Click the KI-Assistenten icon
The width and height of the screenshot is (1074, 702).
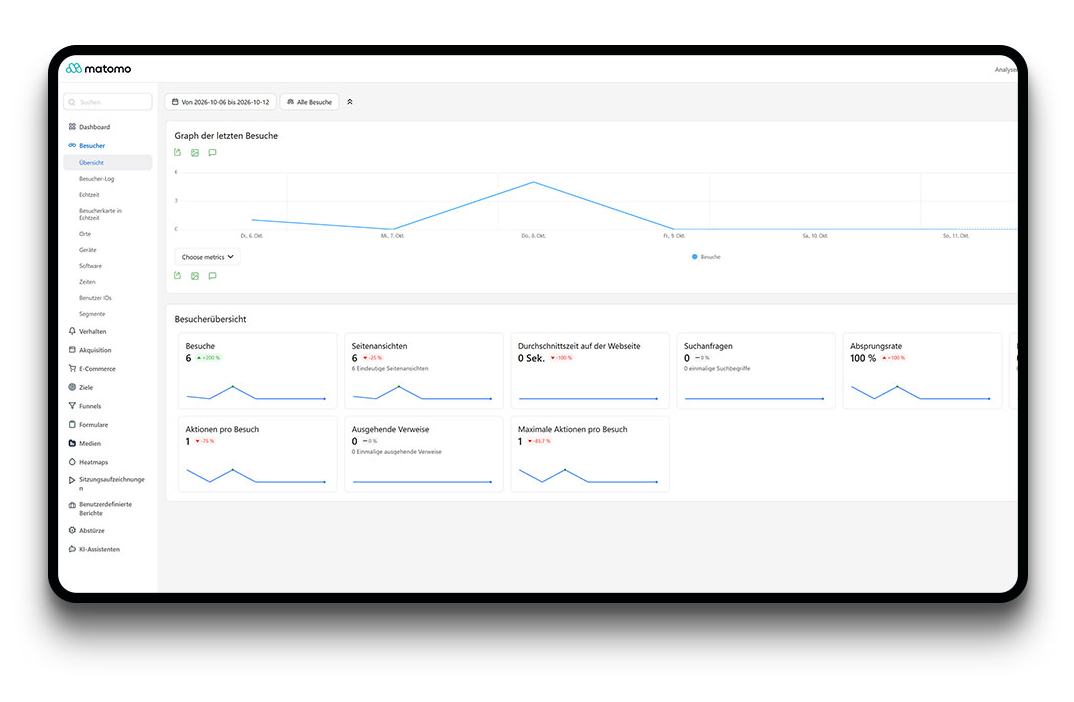tap(72, 549)
